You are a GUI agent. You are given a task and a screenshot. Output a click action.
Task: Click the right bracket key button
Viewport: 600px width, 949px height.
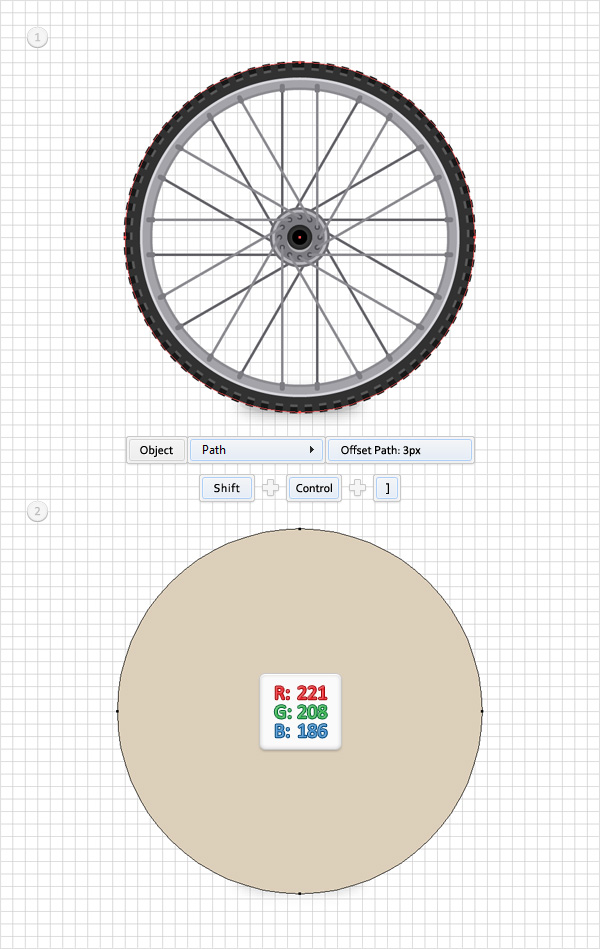point(387,488)
